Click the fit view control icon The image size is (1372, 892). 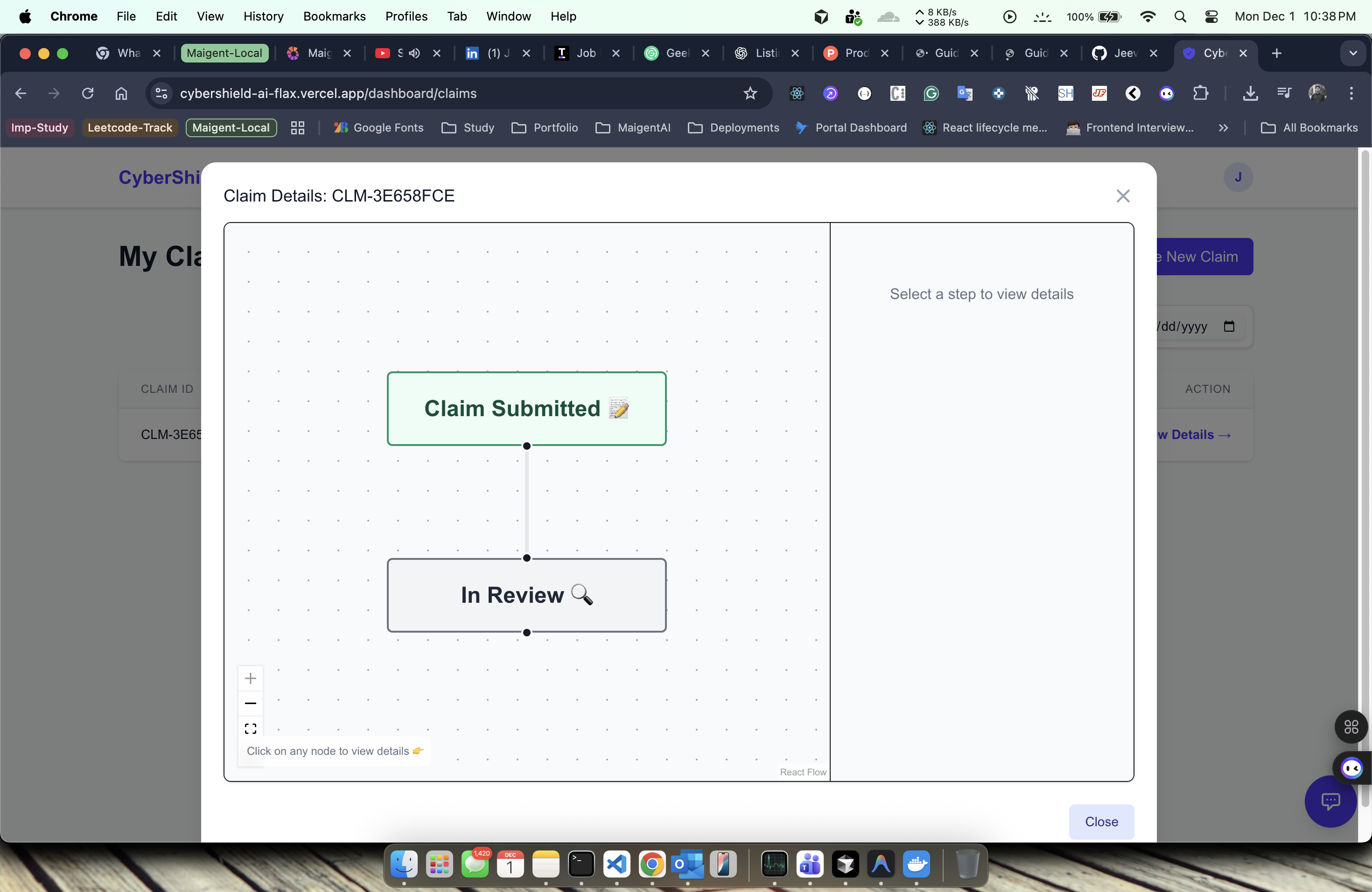tap(250, 728)
